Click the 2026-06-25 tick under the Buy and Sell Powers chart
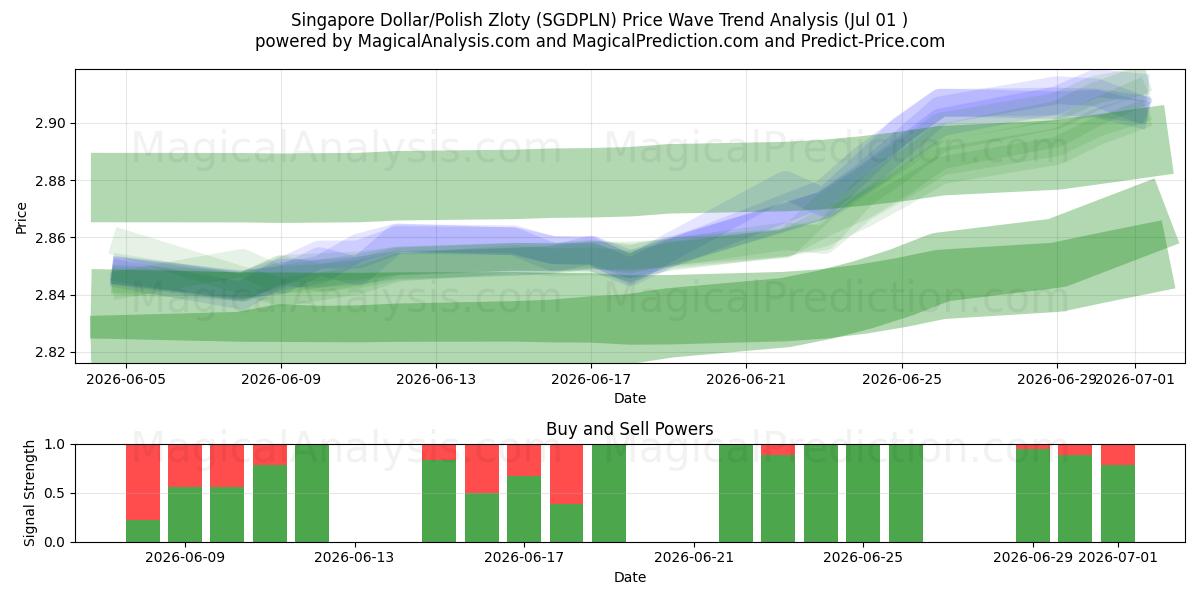The height and width of the screenshot is (600, 1200). coord(863,558)
